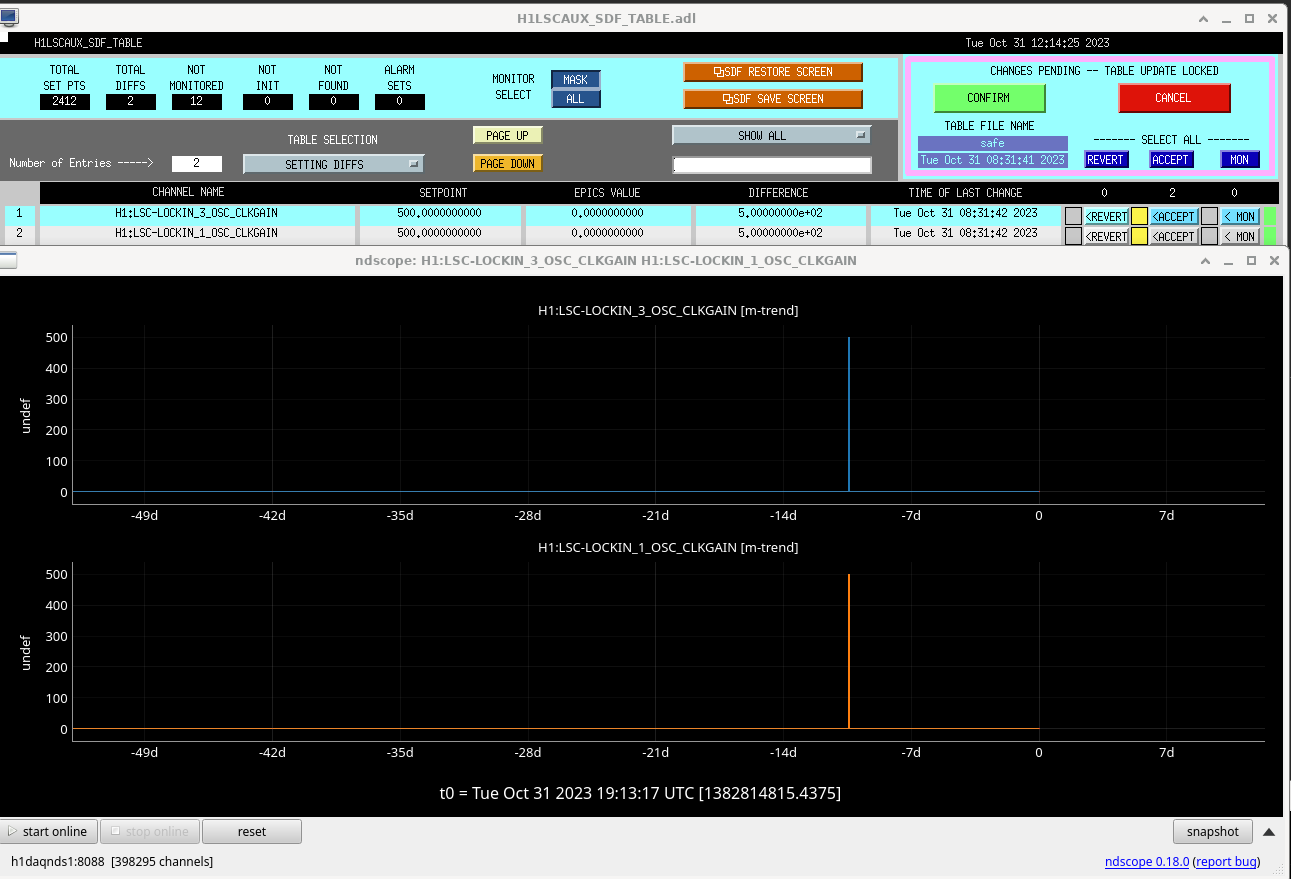Image resolution: width=1291 pixels, height=879 pixels.
Task: Open the SETTING DIFFS table selection dropdown
Action: [334, 164]
